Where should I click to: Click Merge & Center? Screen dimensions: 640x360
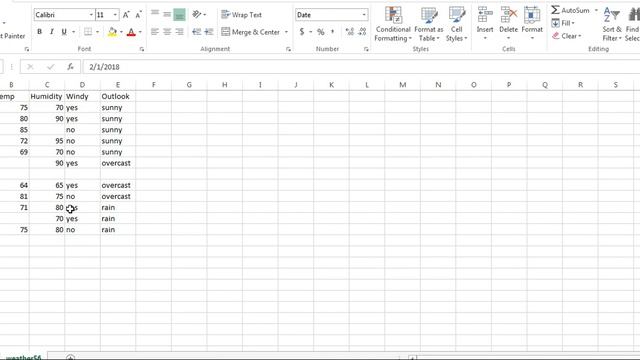click(x=251, y=32)
